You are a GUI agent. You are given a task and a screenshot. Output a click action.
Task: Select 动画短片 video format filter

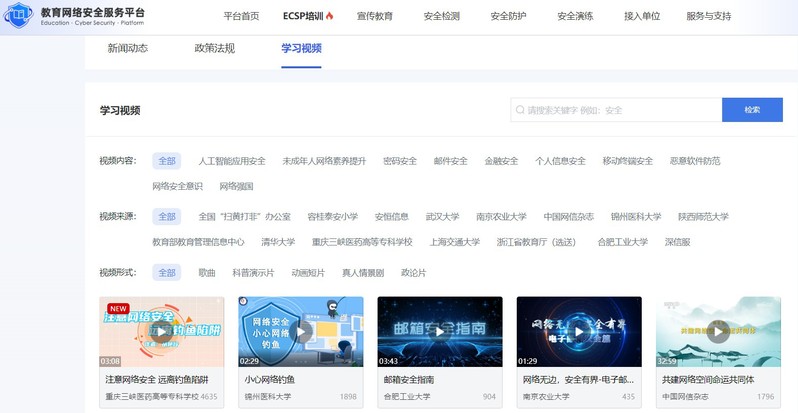(x=308, y=272)
